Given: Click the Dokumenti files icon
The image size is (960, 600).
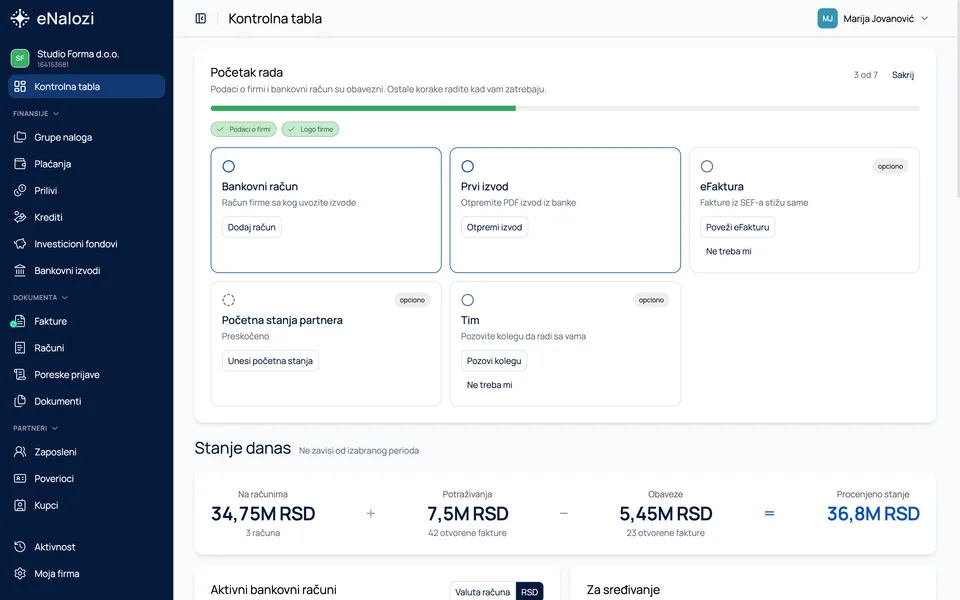Looking at the screenshot, I should click(20, 401).
